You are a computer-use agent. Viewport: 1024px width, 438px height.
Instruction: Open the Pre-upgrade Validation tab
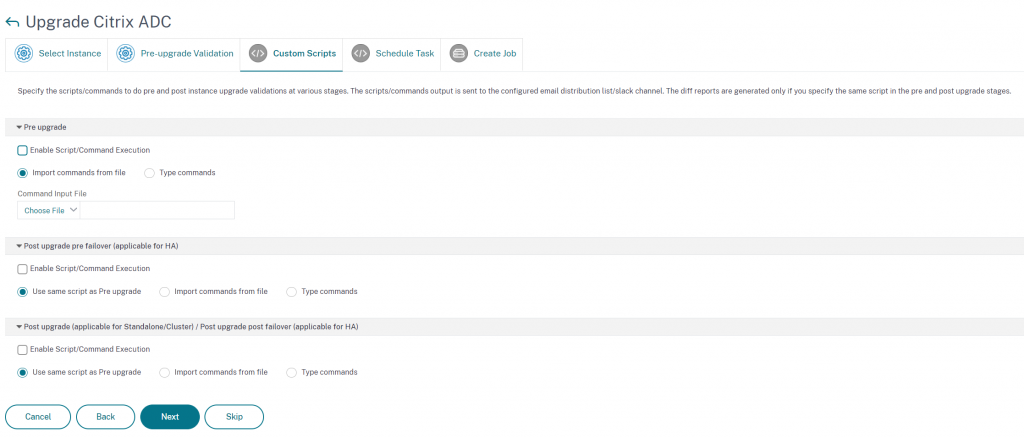[174, 55]
